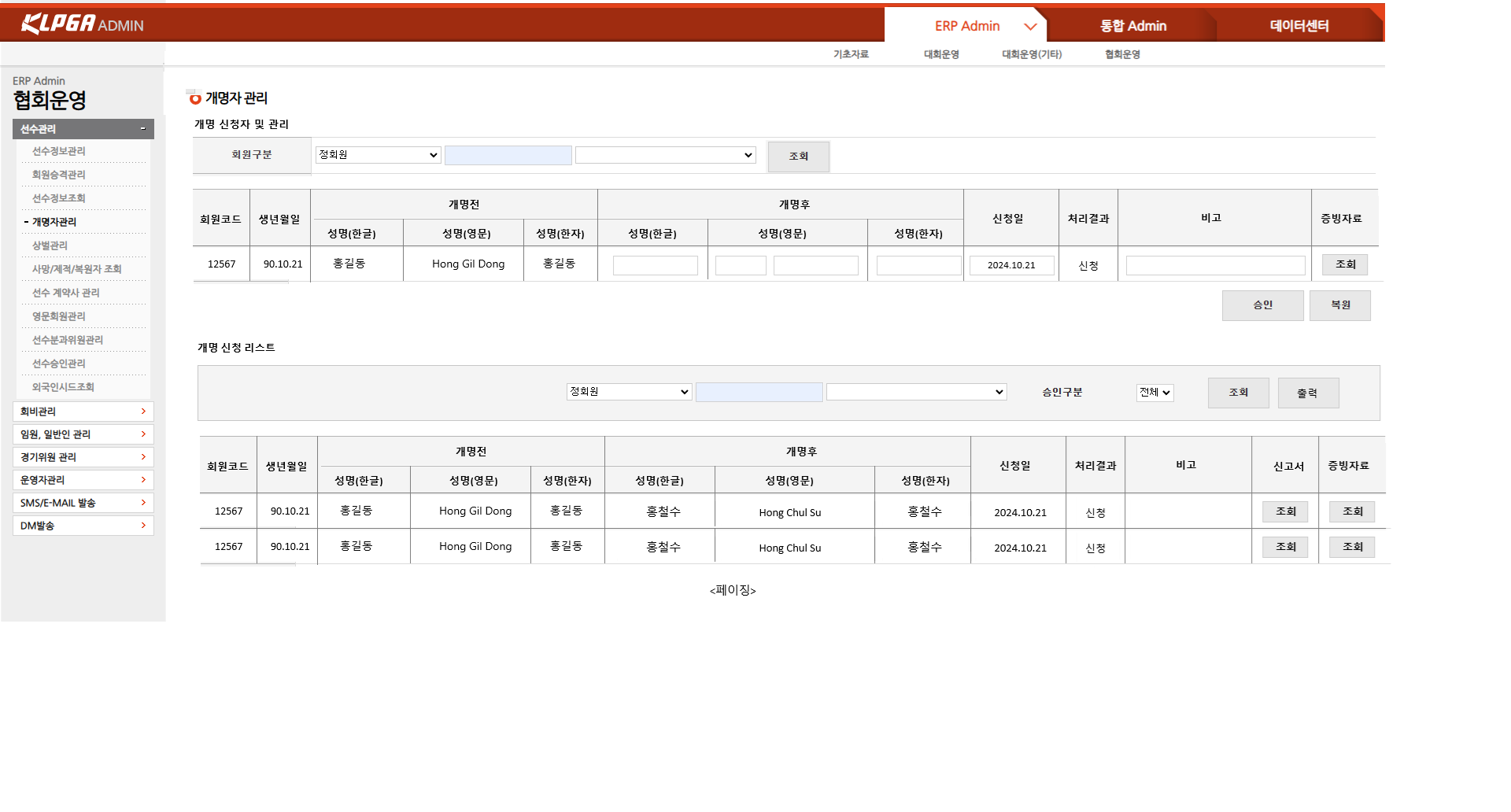Open 선수정보관리 in the sidebar
This screenshot has height=812, width=1511.
(59, 151)
